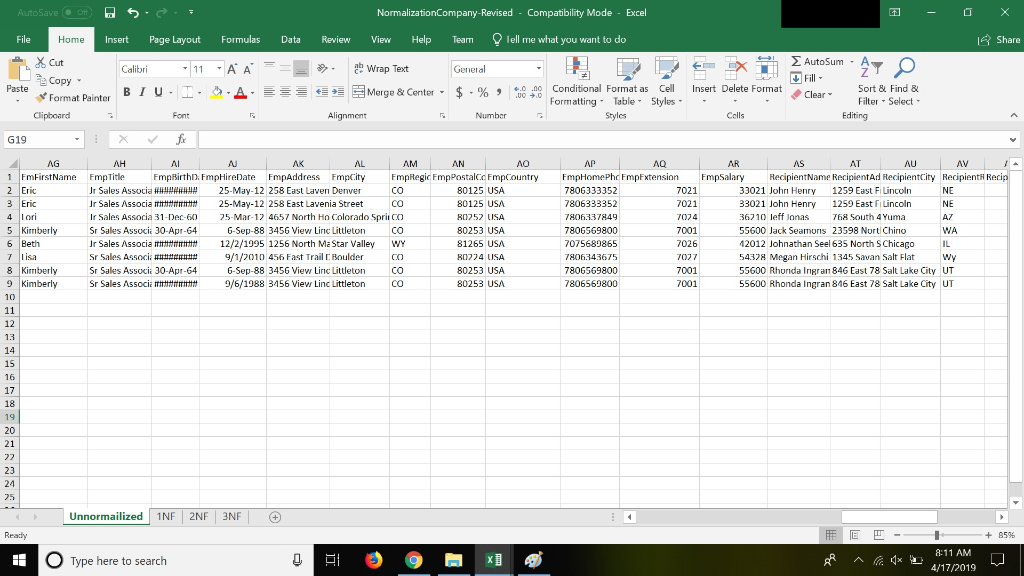
Task: Apply Percent Style formatting
Action: coord(483,93)
